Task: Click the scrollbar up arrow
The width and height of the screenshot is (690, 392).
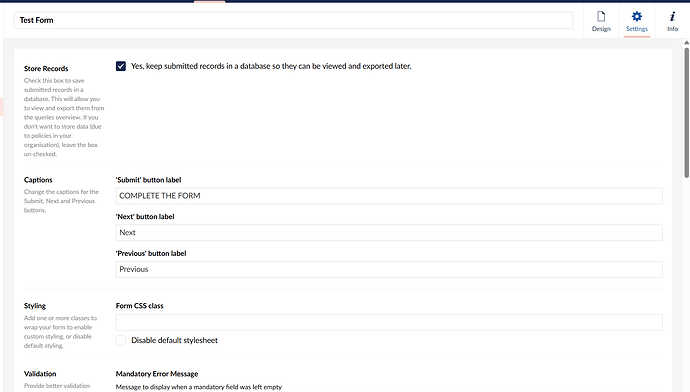Action: pos(686,43)
